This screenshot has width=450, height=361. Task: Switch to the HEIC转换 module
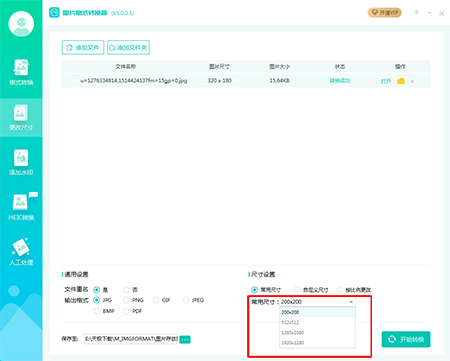(x=21, y=207)
